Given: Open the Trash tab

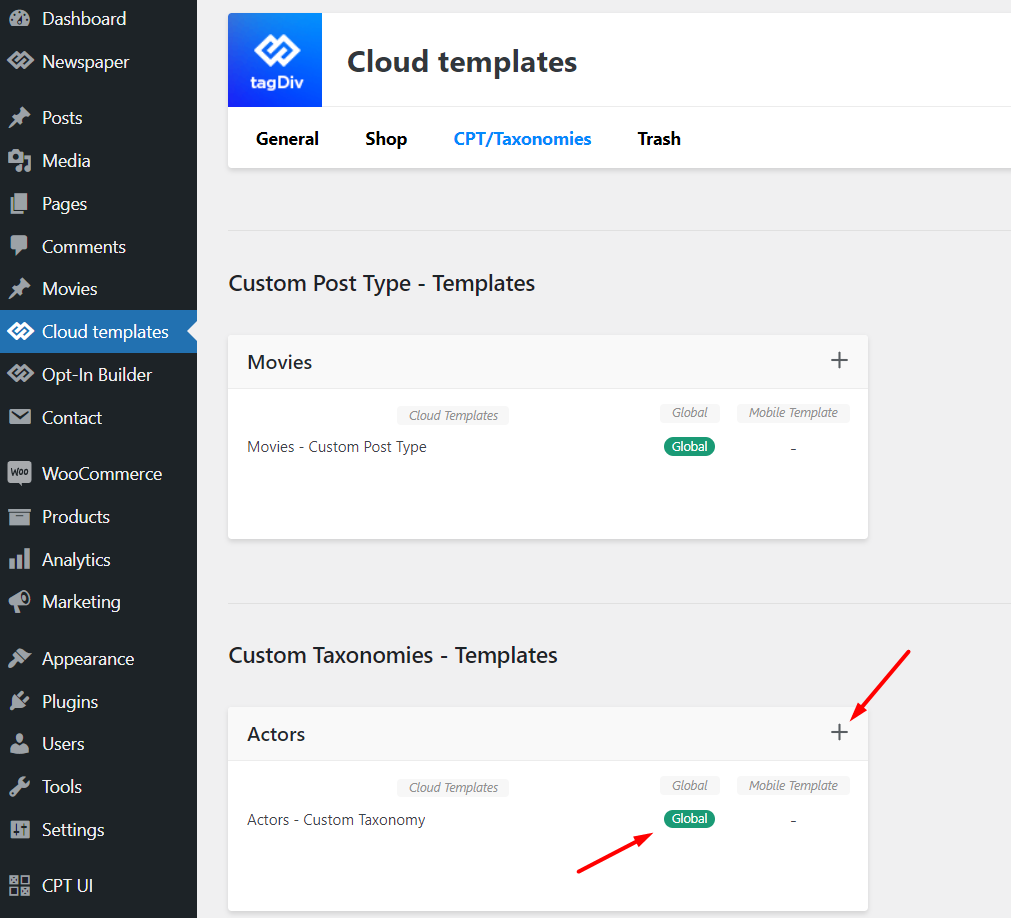Looking at the screenshot, I should (x=659, y=139).
